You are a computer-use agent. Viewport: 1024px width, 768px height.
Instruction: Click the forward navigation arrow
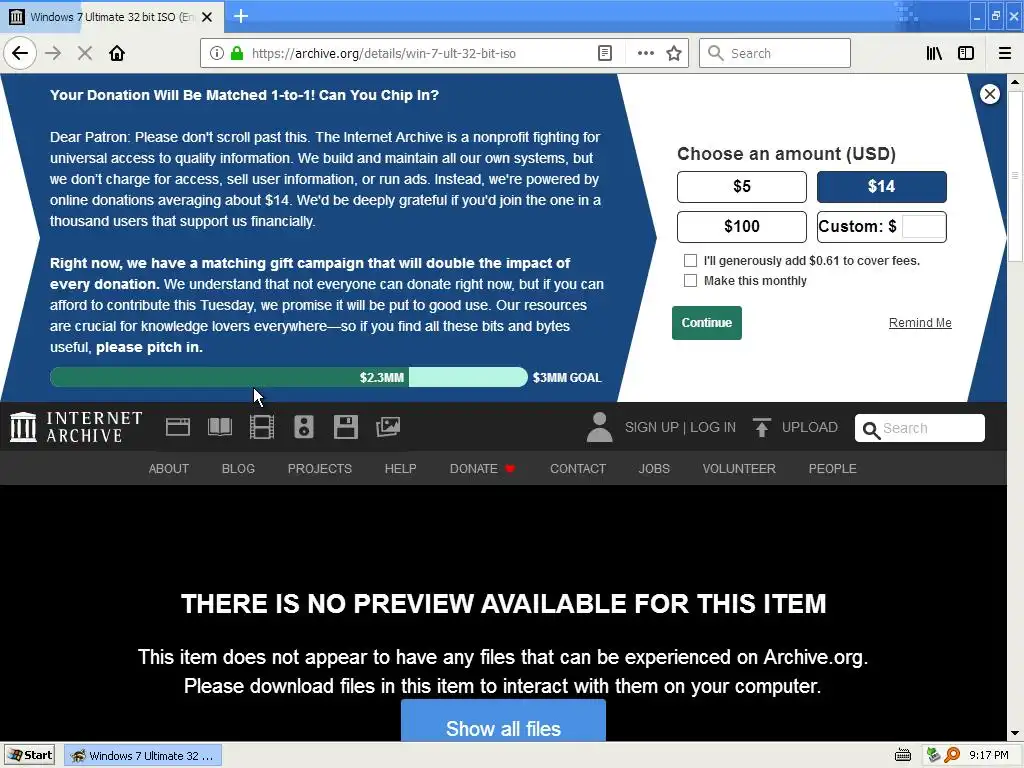[53, 53]
